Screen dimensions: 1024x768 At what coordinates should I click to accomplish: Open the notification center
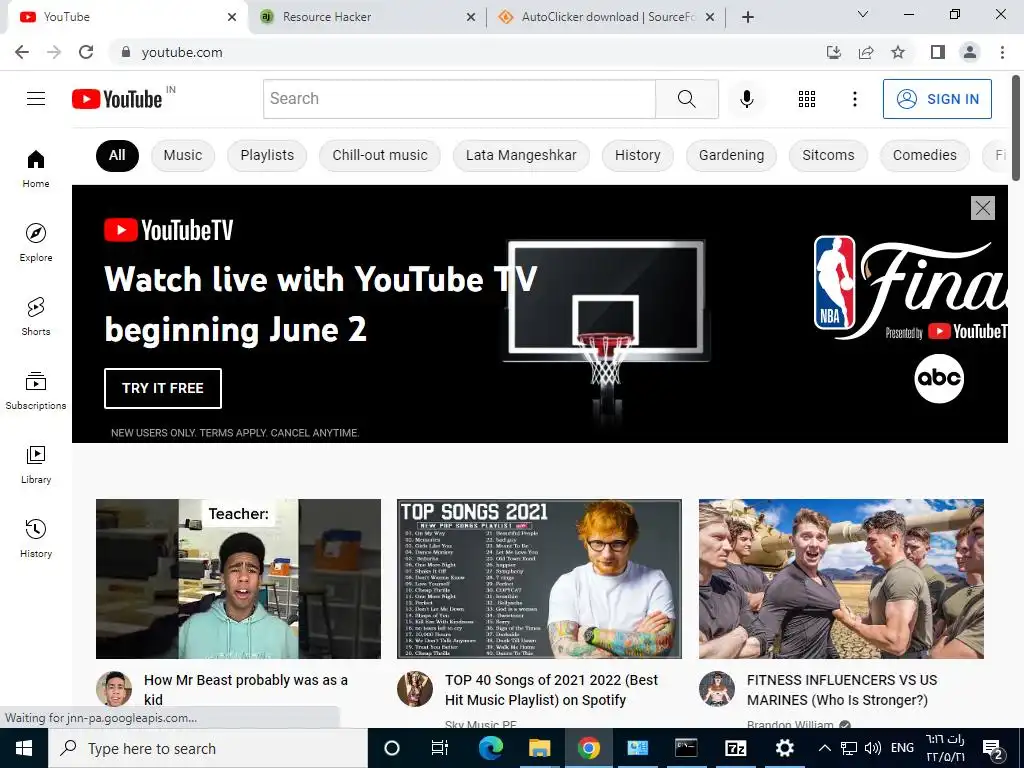pos(993,749)
